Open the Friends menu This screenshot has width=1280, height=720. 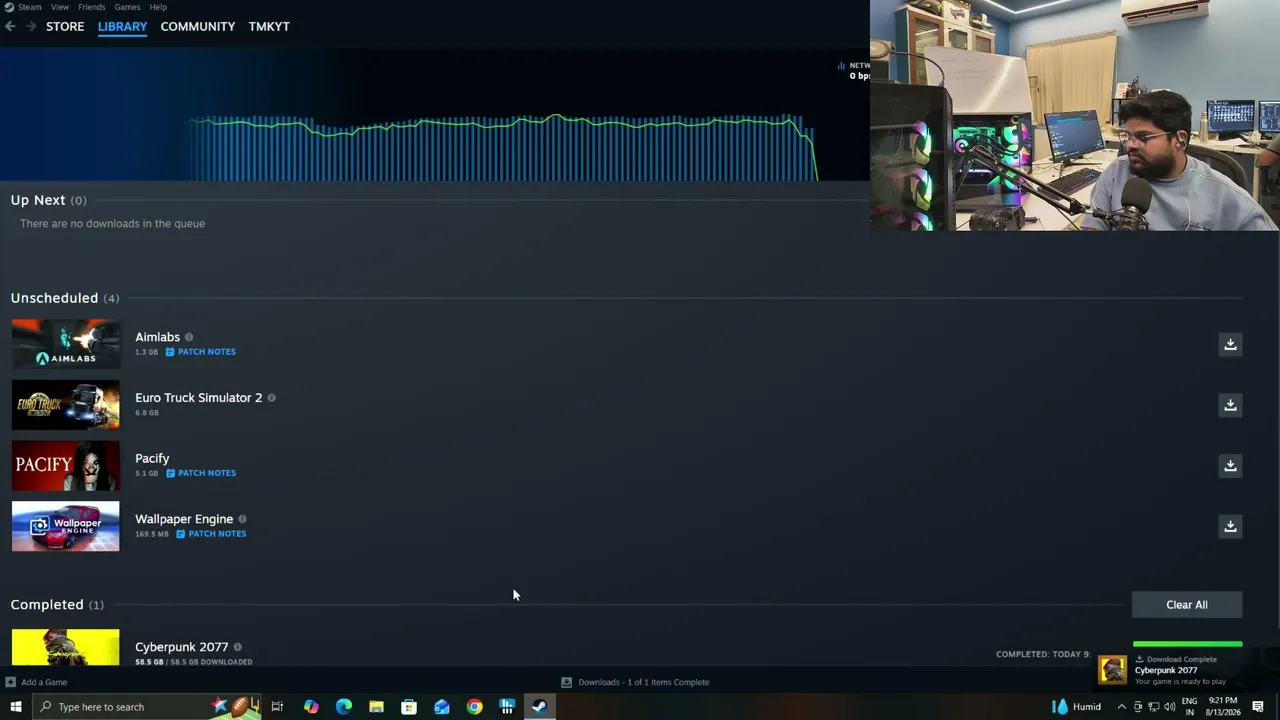tap(92, 7)
